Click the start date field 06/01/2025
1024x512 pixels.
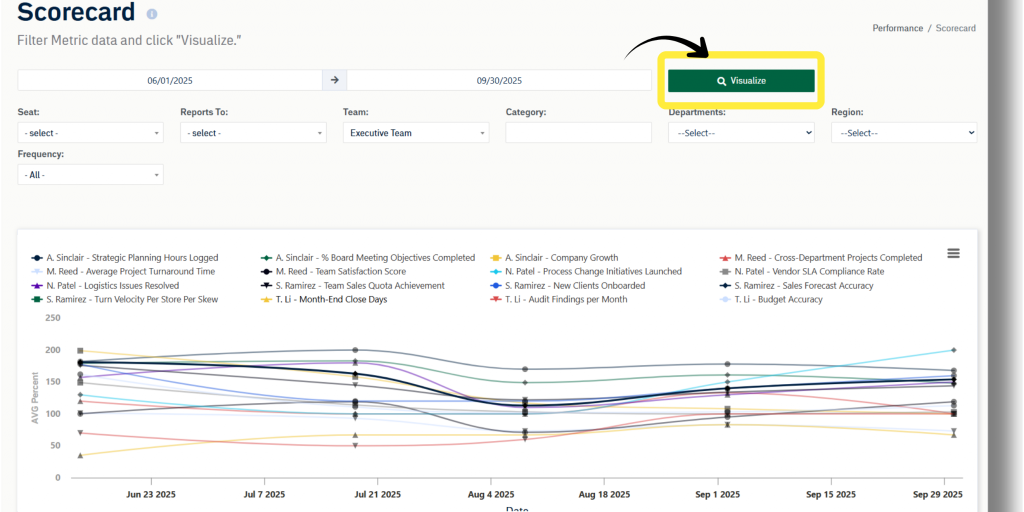pos(168,80)
